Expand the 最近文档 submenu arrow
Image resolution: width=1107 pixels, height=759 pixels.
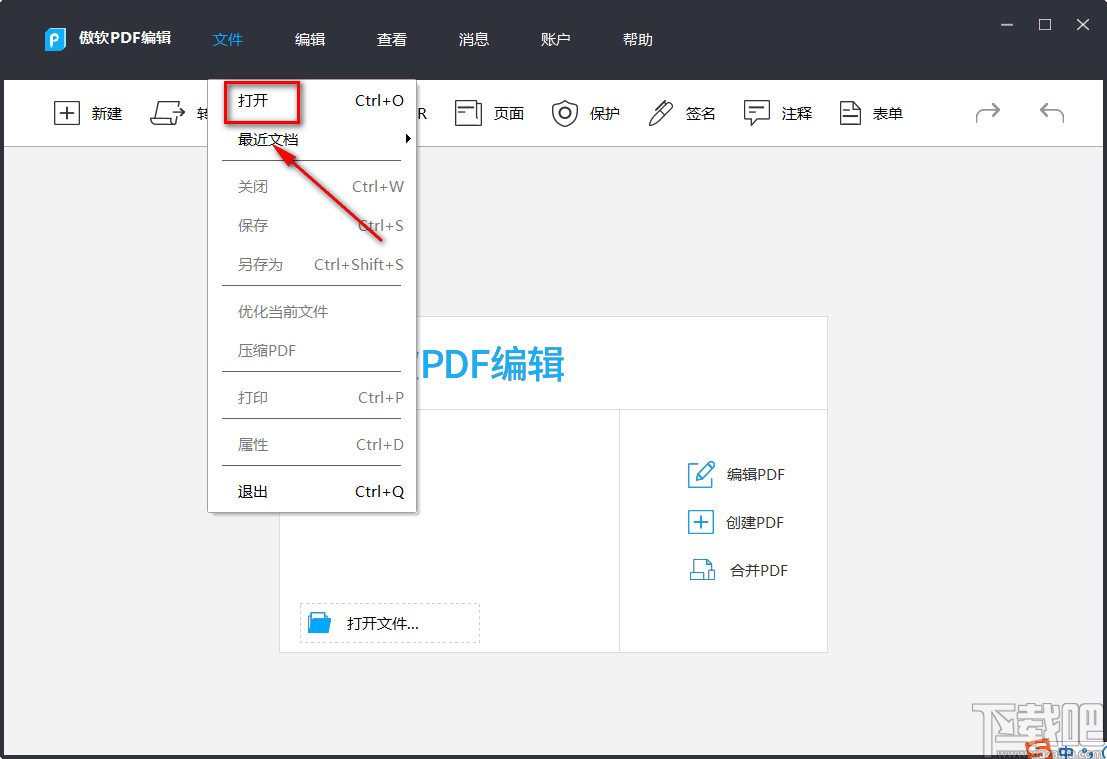pyautogui.click(x=408, y=139)
